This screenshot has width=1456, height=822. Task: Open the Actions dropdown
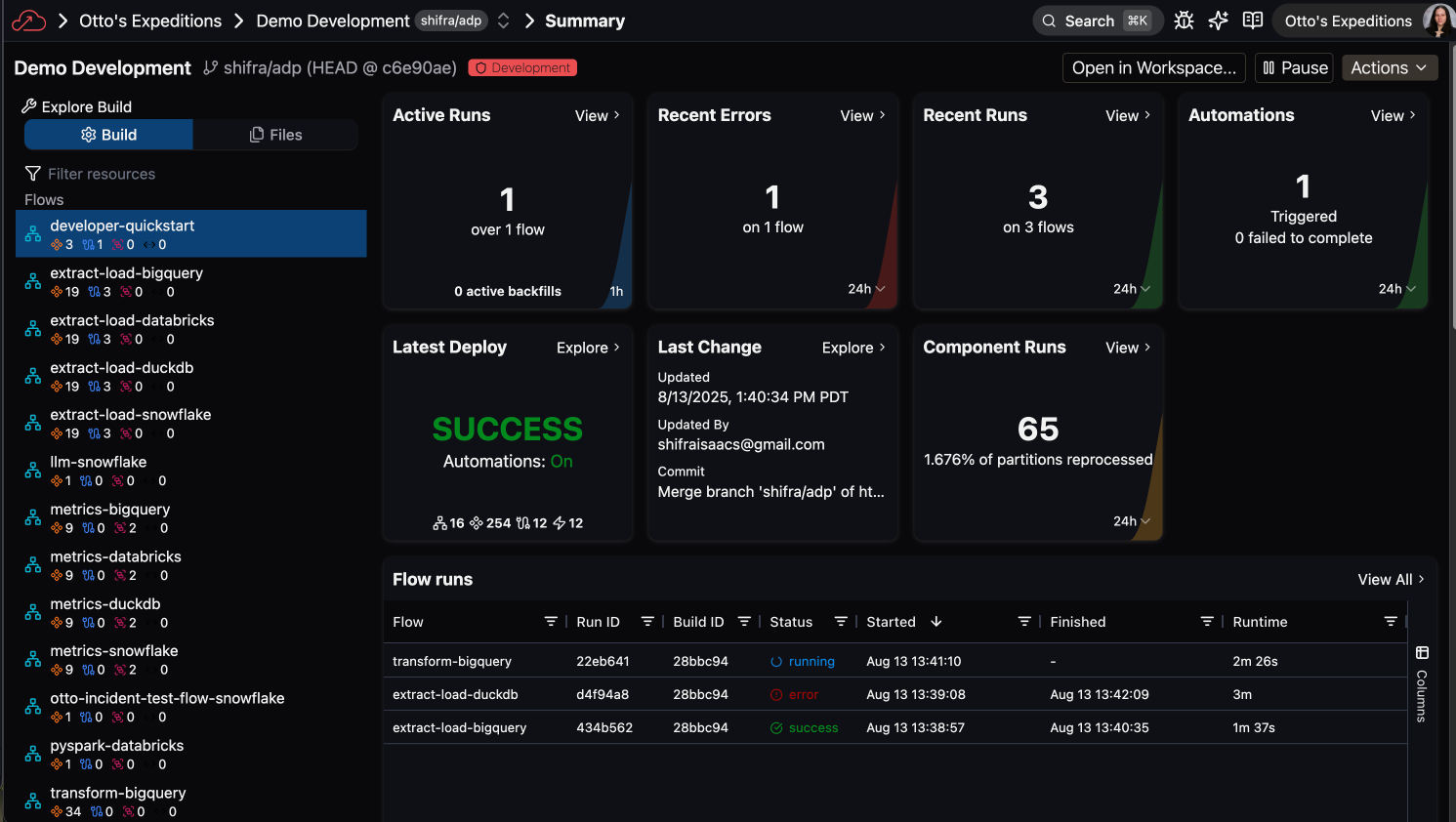pyautogui.click(x=1389, y=67)
